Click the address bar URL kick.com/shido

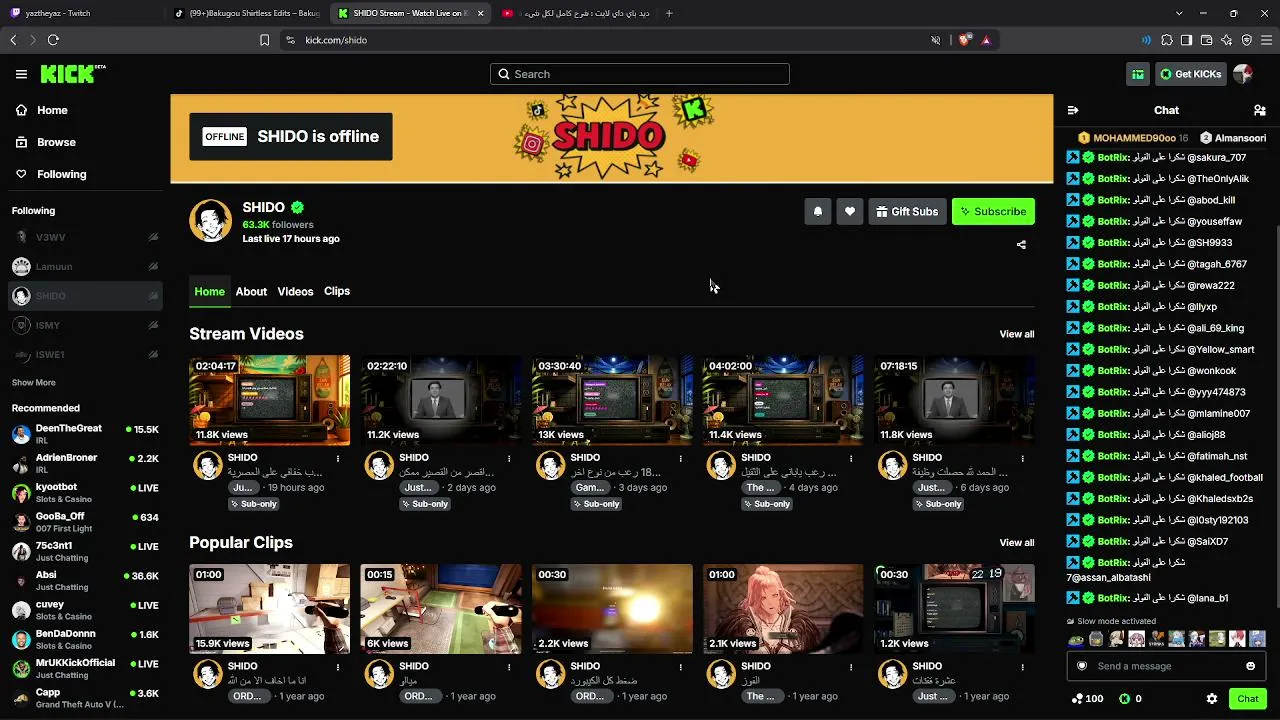[x=336, y=40]
